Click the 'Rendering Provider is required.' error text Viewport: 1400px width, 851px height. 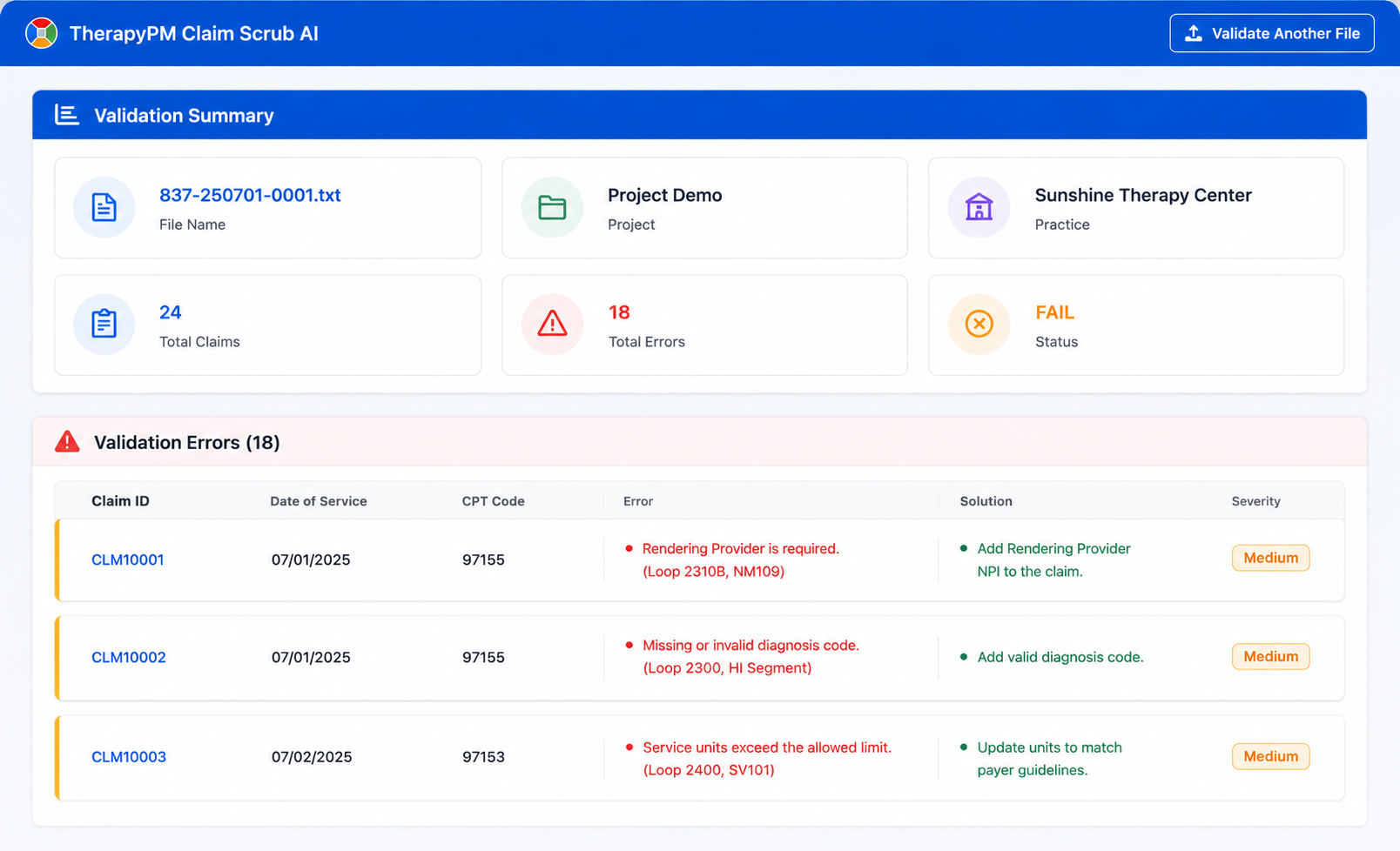(741, 549)
